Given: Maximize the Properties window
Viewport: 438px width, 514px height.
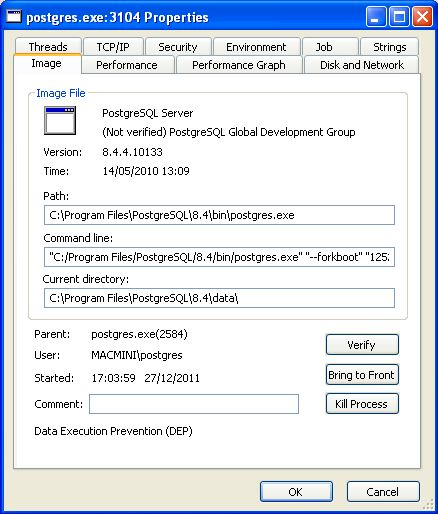Looking at the screenshot, I should click(399, 17).
